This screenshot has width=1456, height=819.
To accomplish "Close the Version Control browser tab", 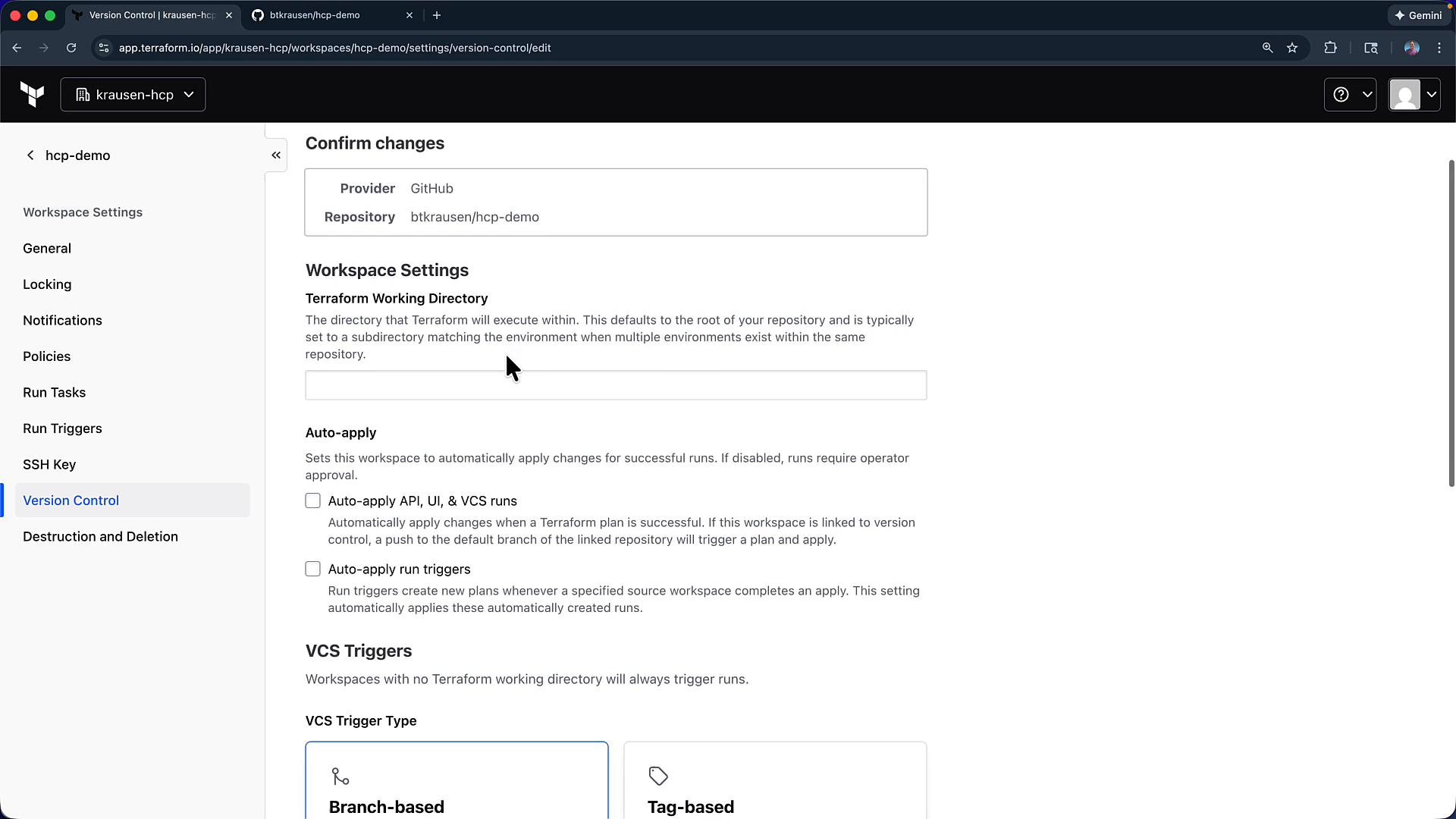I will 229,15.
